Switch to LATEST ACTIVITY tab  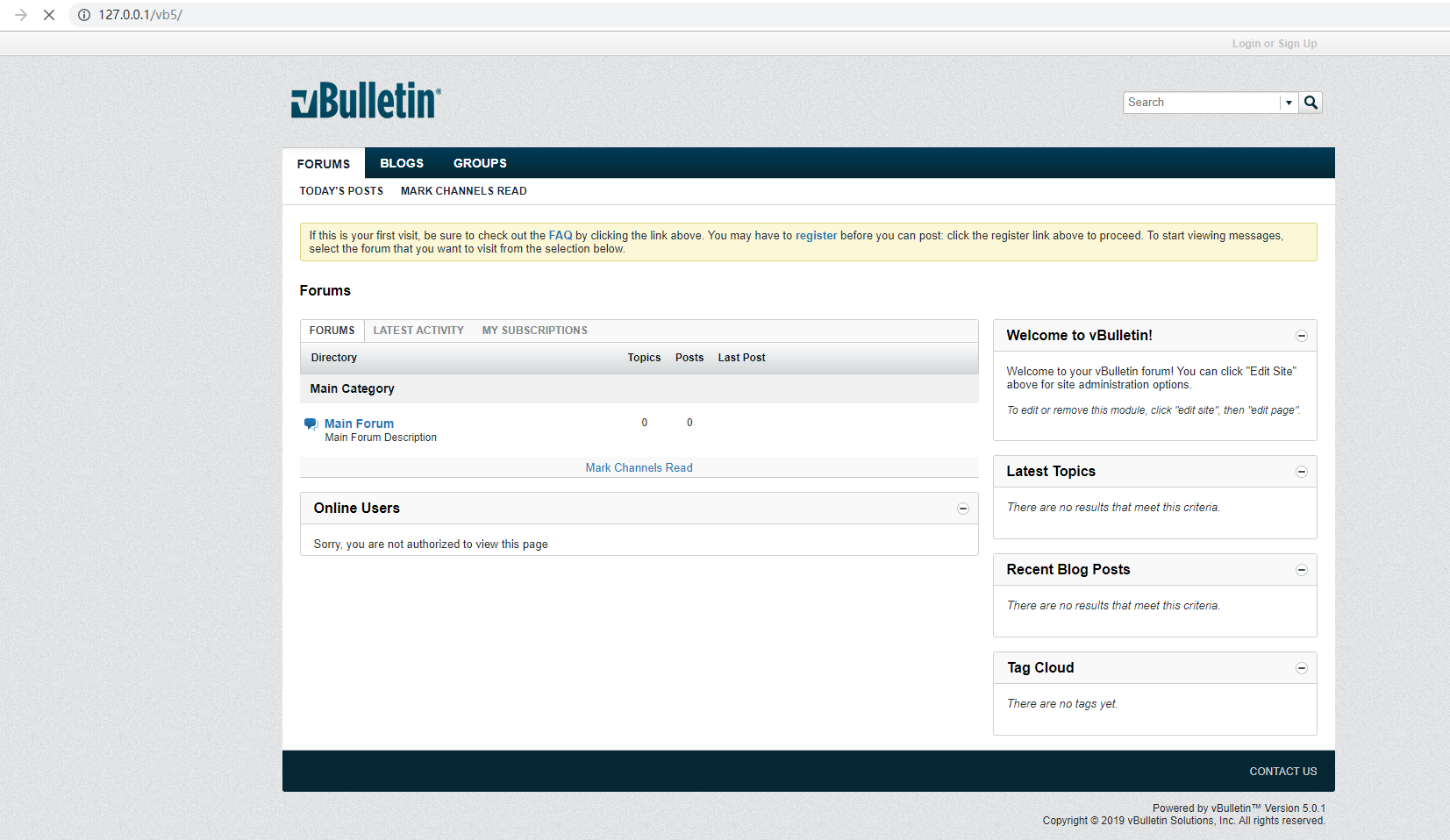(x=418, y=331)
